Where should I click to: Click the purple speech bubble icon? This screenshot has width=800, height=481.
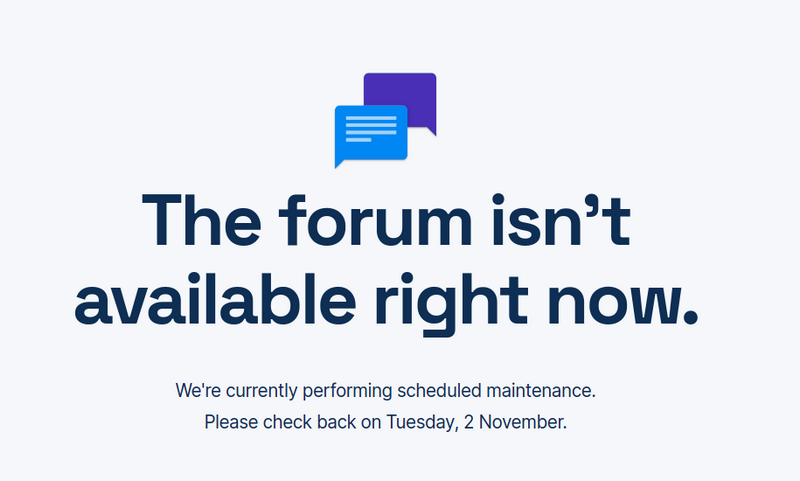pos(410,88)
